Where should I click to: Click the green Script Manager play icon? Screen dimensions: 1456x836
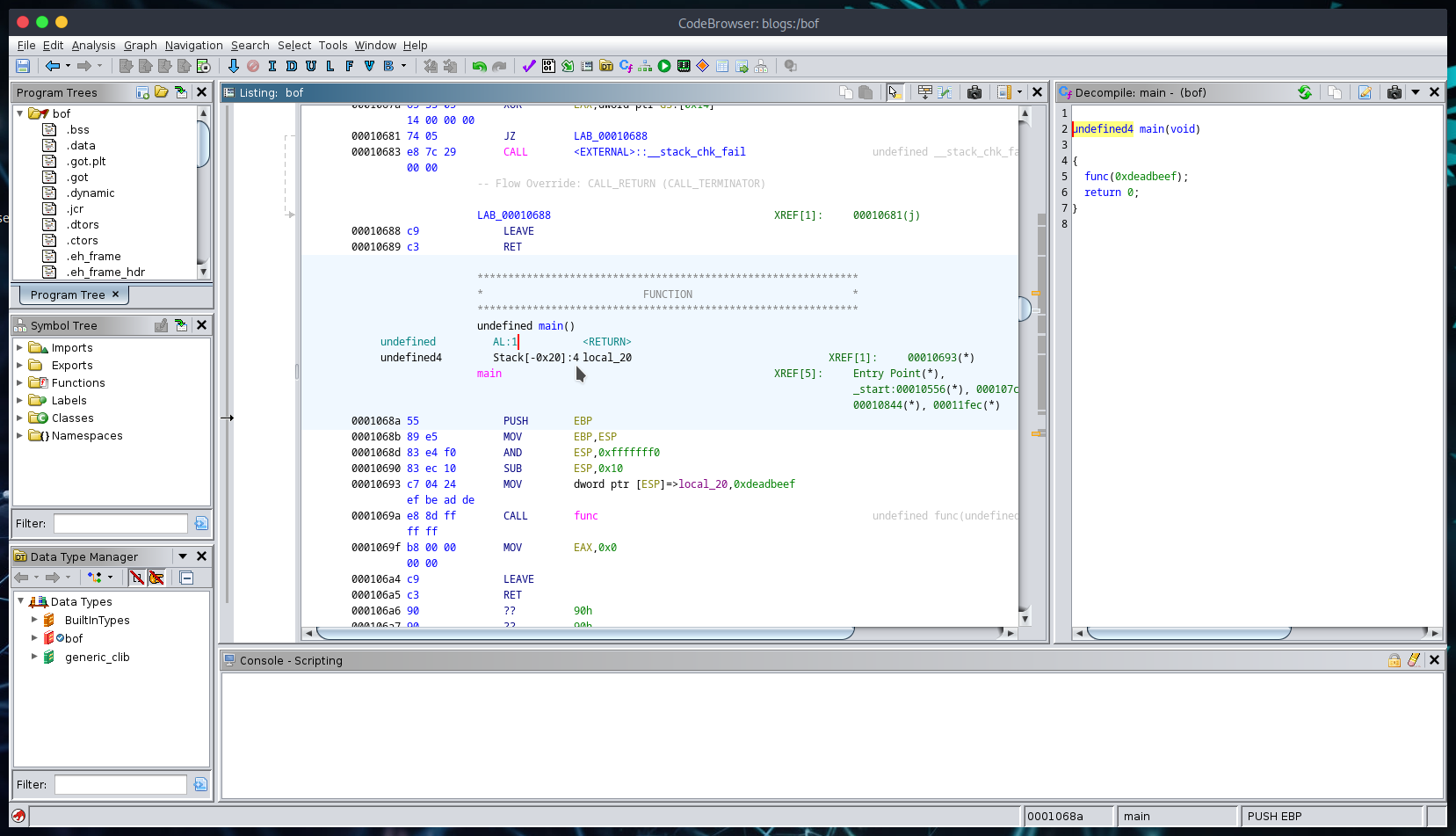tap(664, 66)
